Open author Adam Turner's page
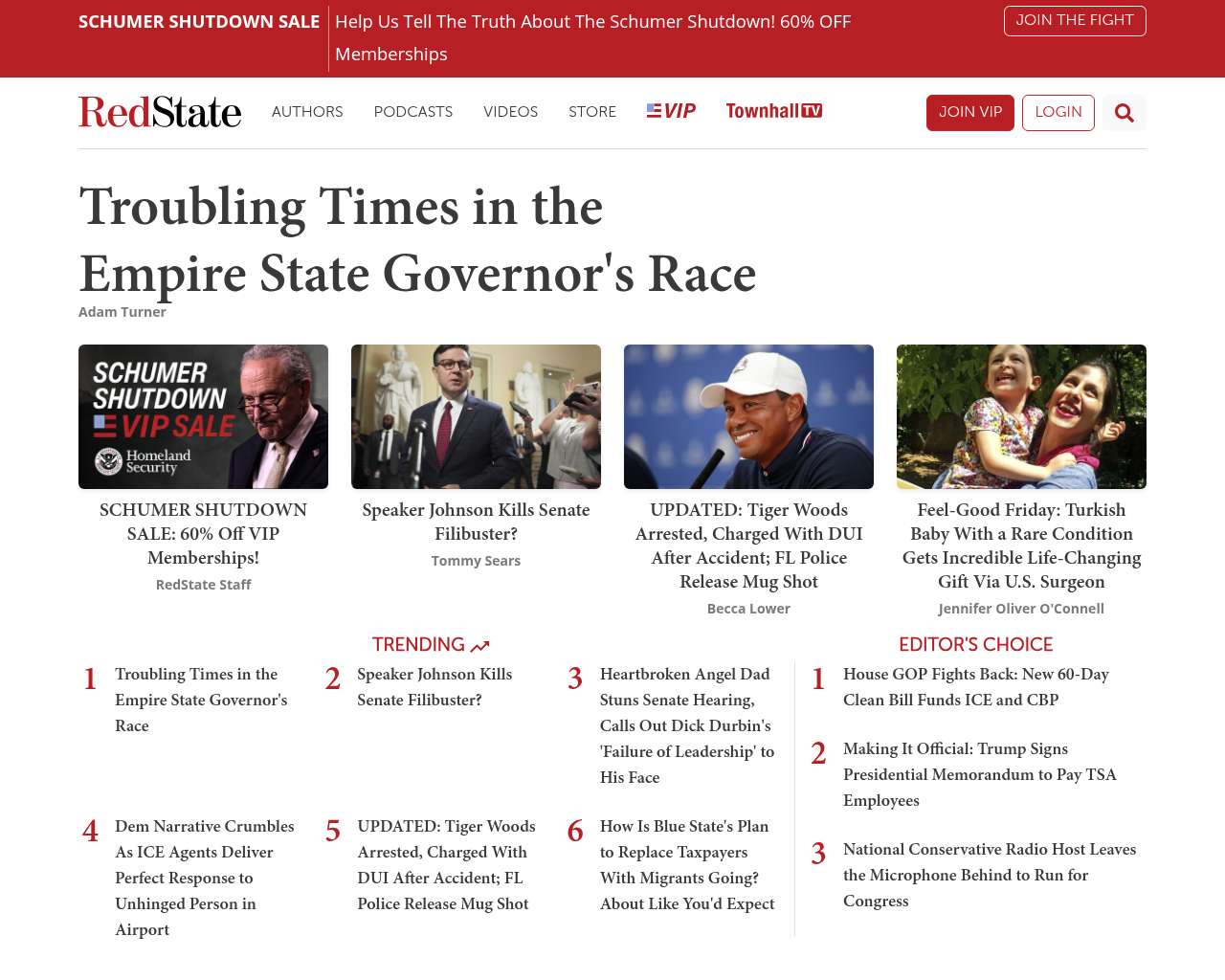1225x980 pixels. tap(122, 312)
